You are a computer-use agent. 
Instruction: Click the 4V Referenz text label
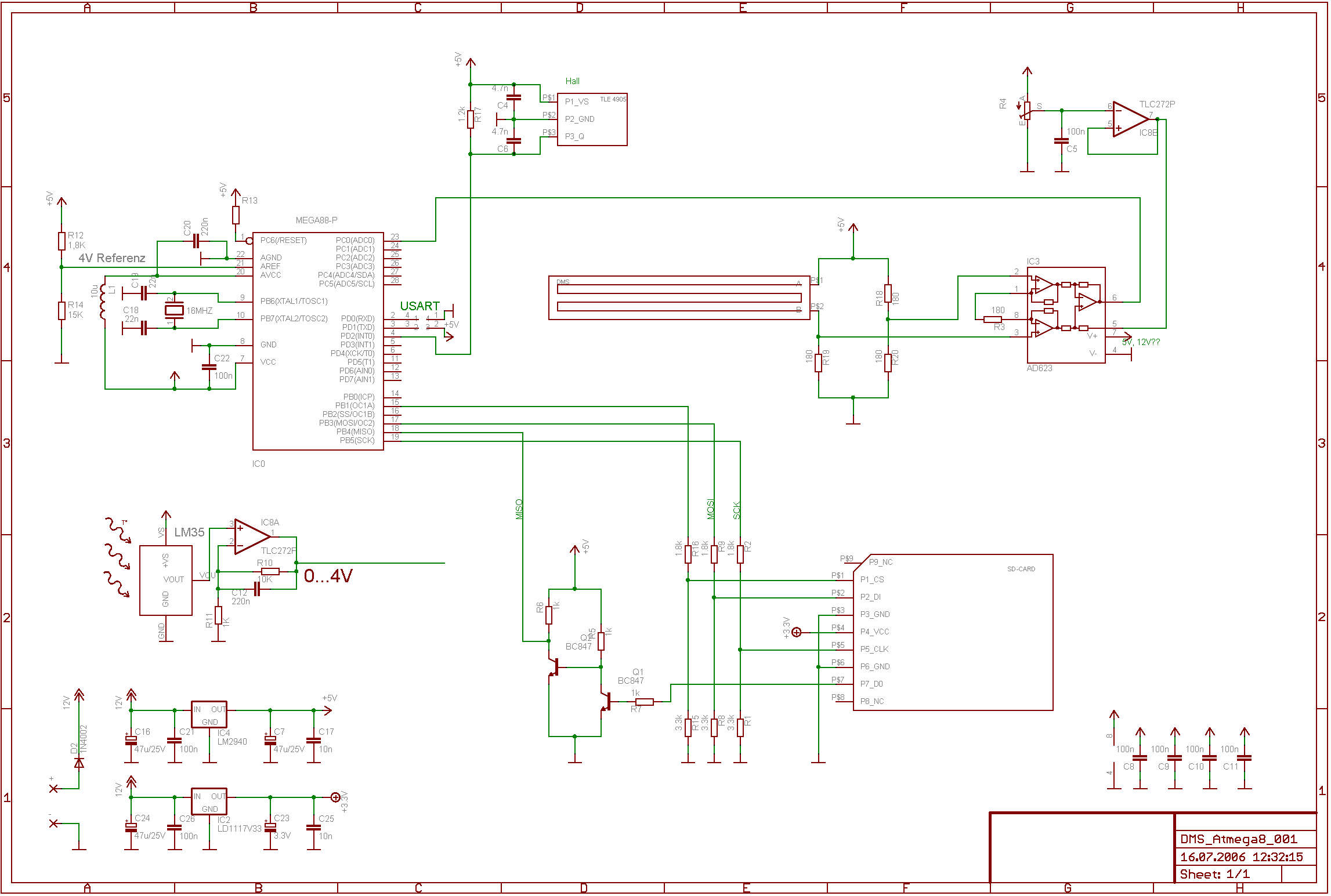(111, 258)
